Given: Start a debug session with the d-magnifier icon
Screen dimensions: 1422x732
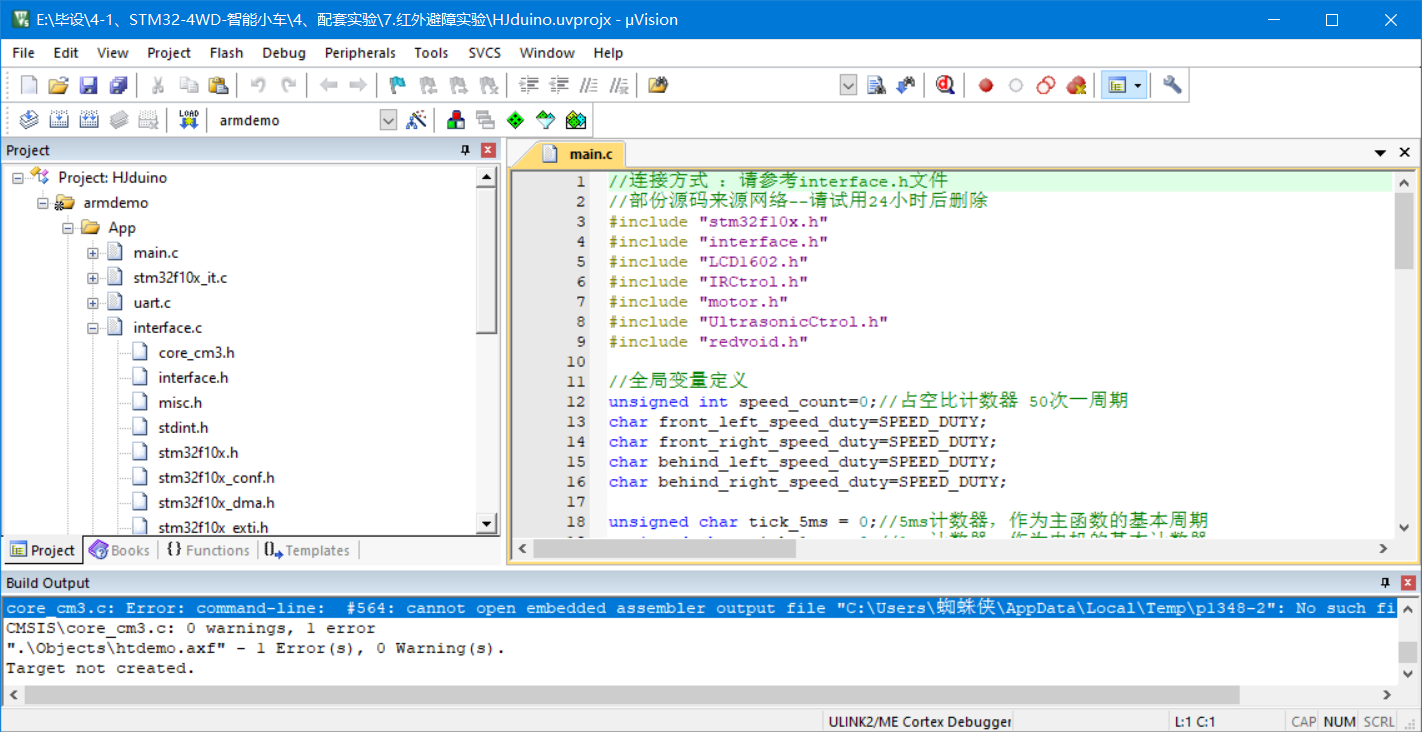Looking at the screenshot, I should point(945,85).
